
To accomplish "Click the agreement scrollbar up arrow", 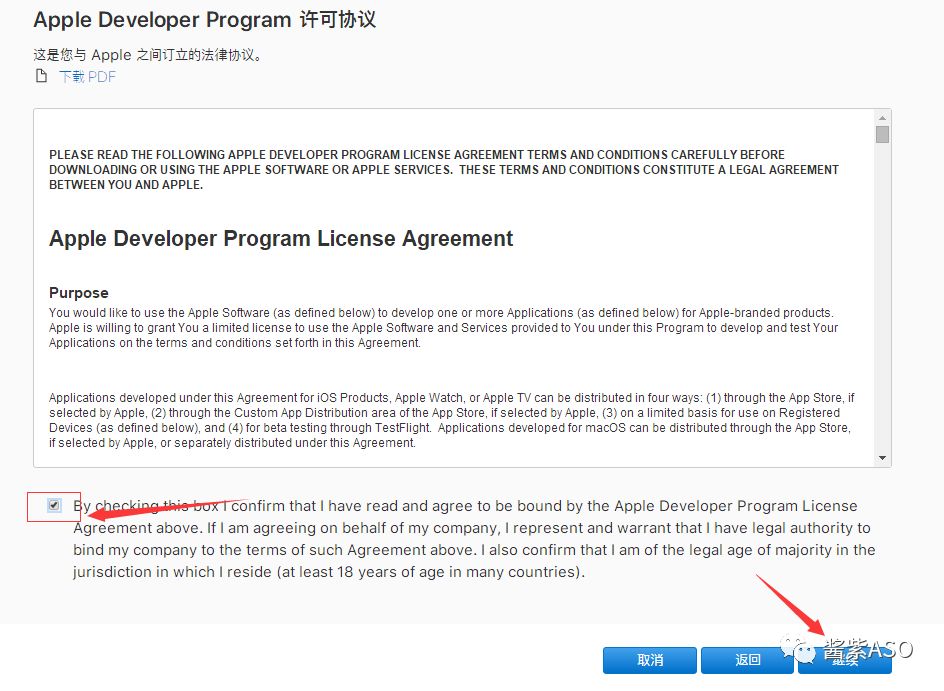I will 882,118.
